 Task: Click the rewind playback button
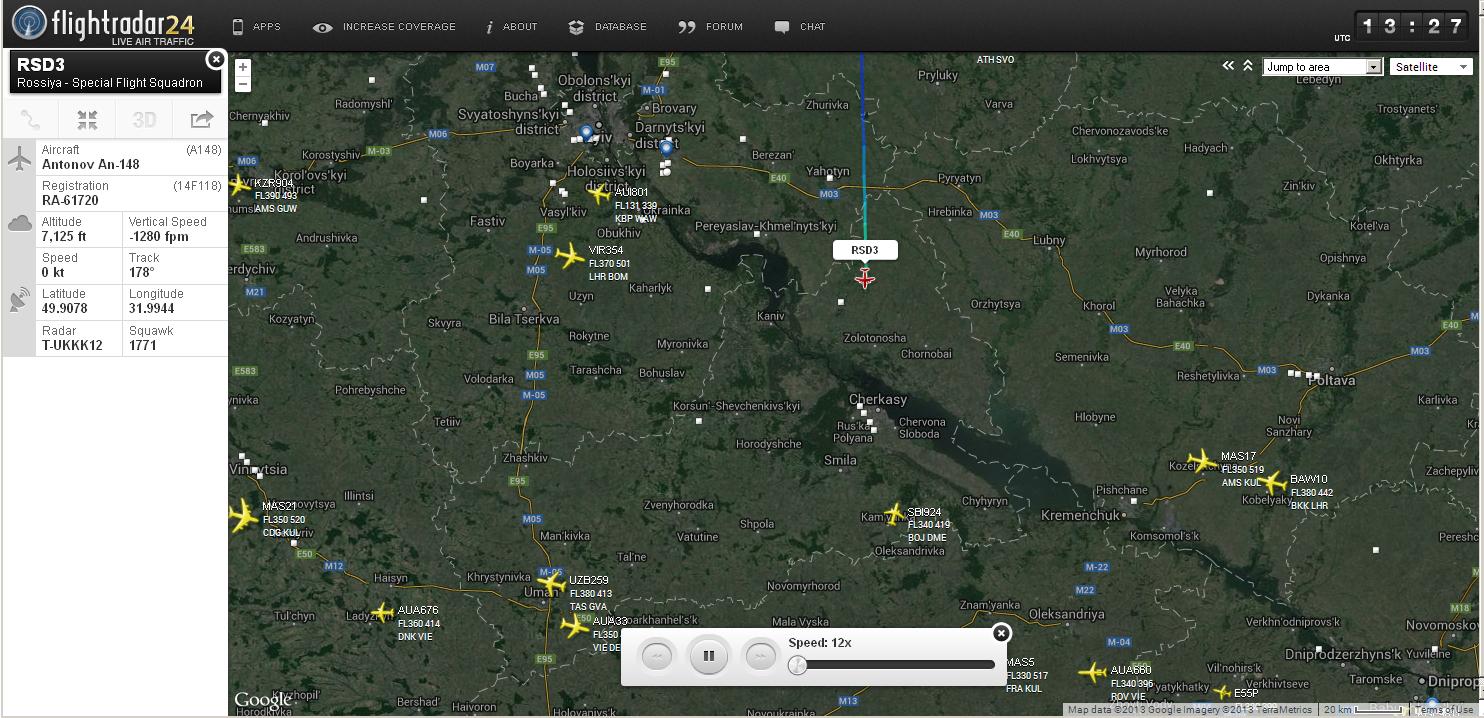pos(657,656)
